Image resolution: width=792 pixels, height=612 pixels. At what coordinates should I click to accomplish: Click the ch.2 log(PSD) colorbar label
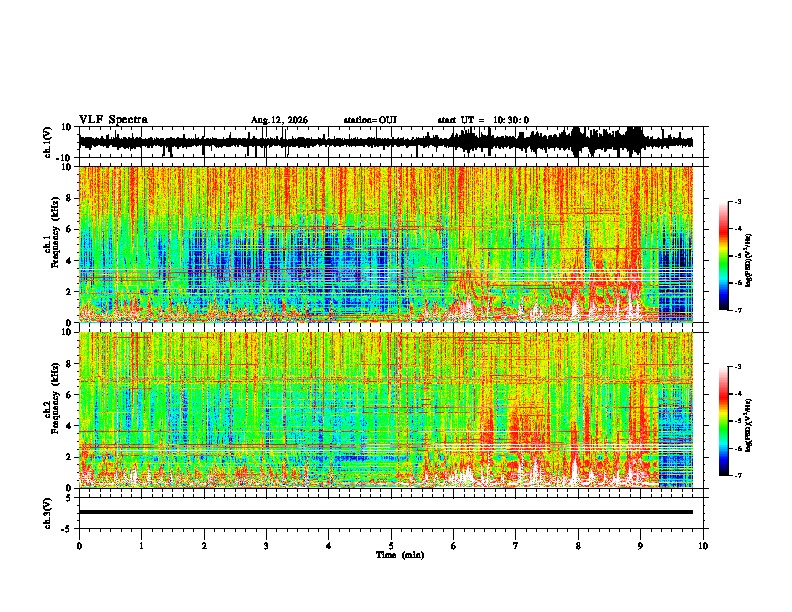[749, 425]
